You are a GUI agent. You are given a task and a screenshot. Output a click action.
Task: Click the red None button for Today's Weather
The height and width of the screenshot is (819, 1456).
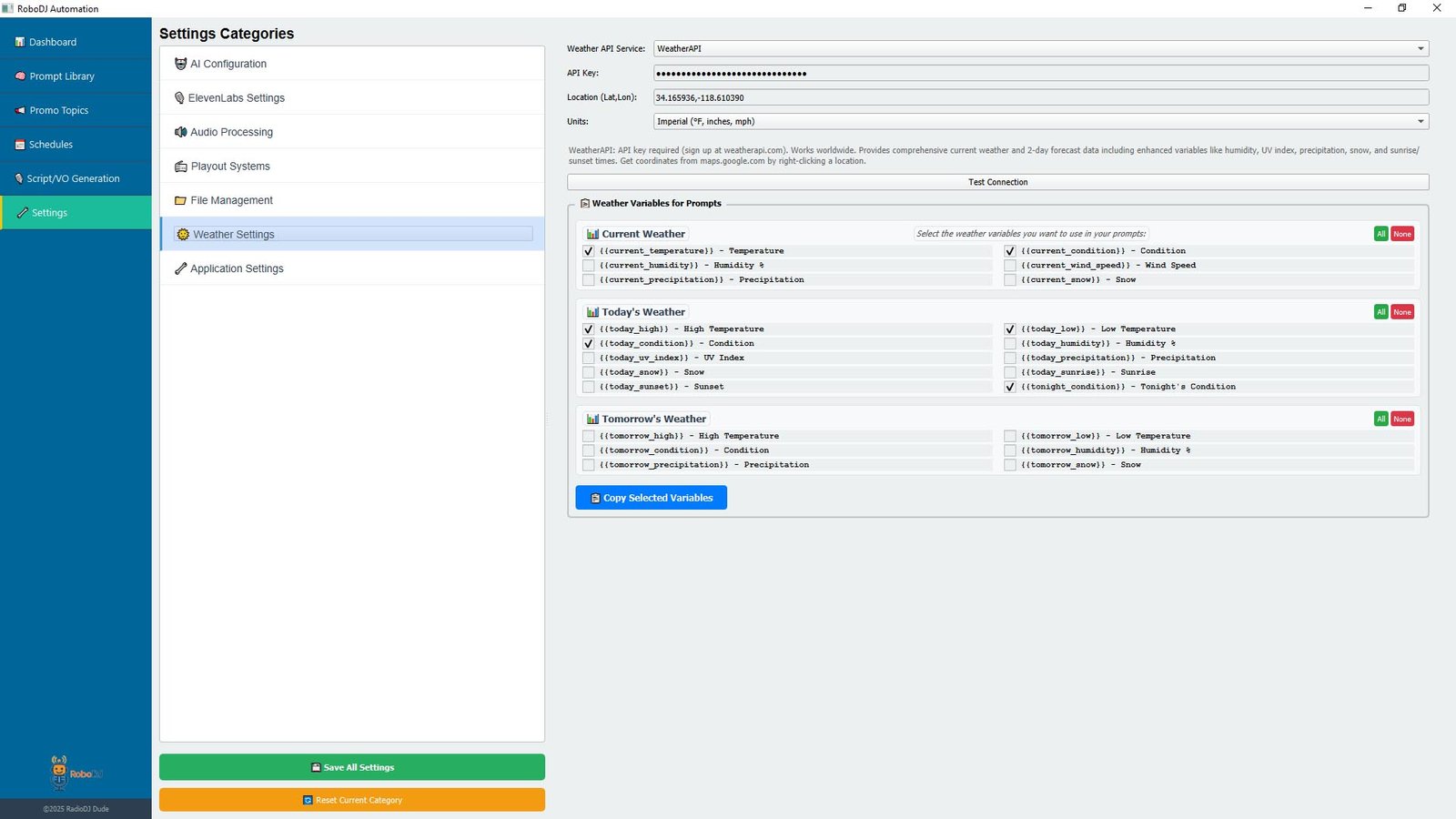(1402, 312)
